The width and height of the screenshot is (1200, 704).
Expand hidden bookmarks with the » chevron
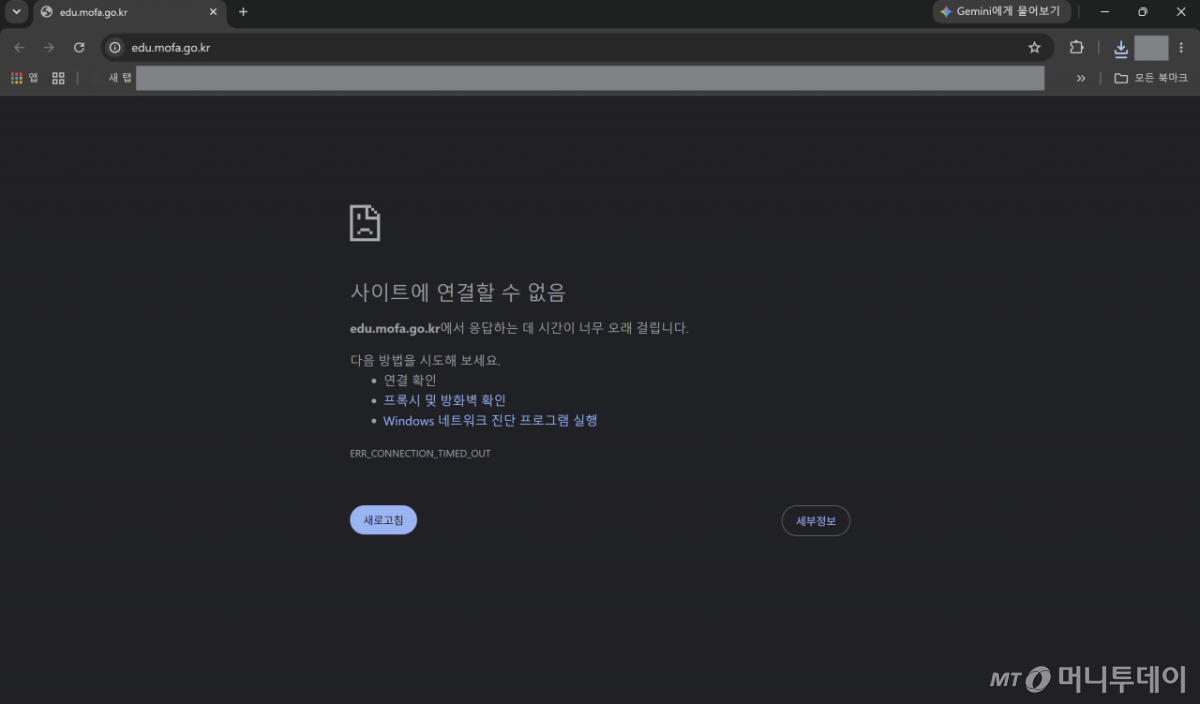pyautogui.click(x=1080, y=77)
